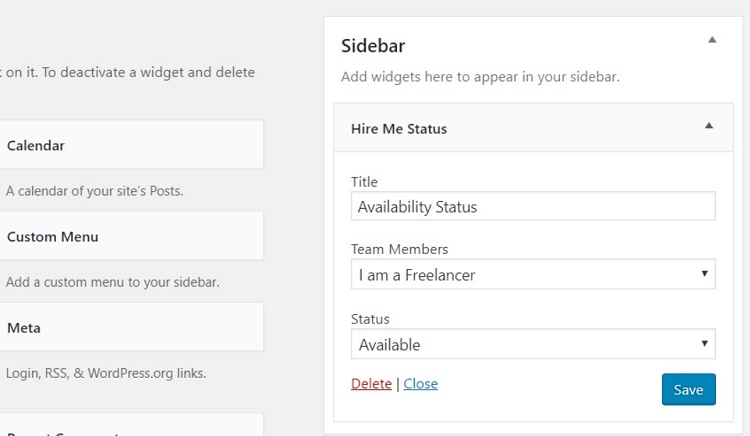Select the Meta widget
The image size is (750, 436).
pos(131,327)
